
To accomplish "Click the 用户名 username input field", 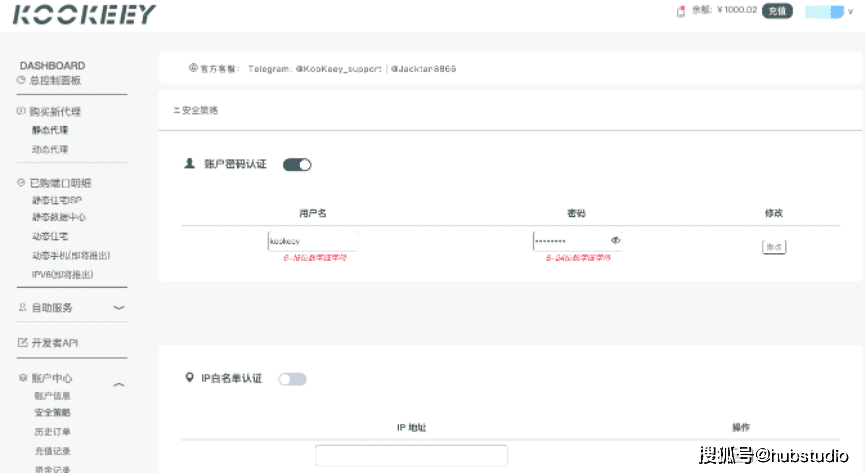I will [312, 241].
